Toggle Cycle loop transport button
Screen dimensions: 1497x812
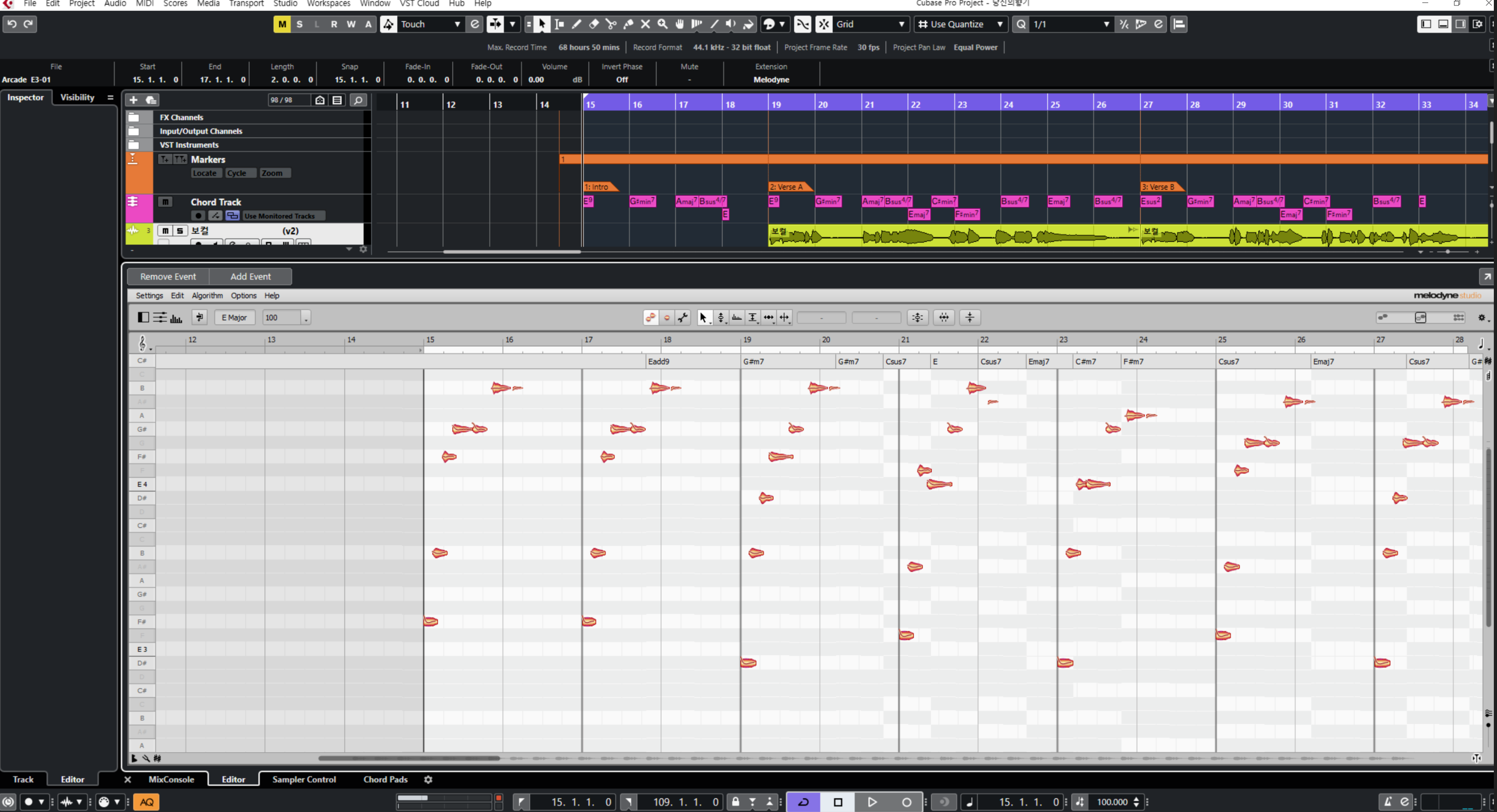(803, 802)
